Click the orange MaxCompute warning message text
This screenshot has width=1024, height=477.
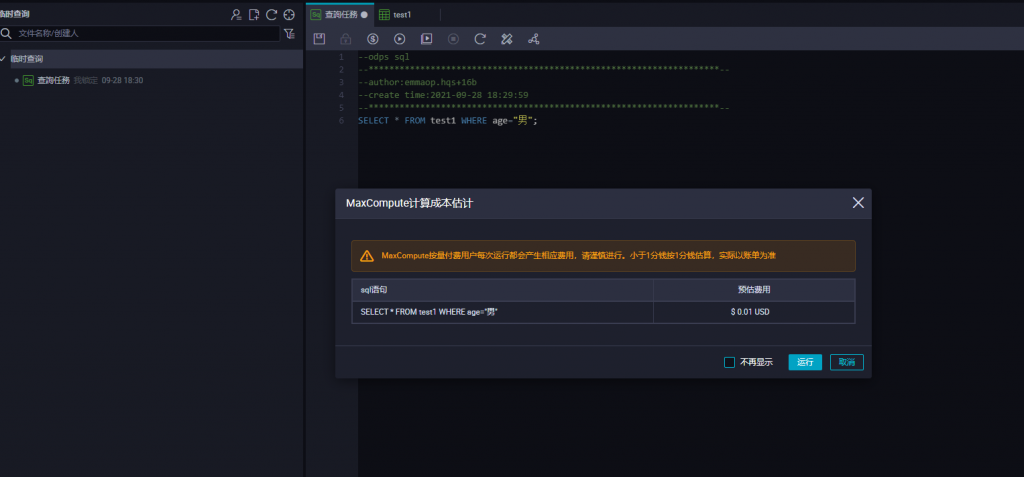click(x=579, y=255)
